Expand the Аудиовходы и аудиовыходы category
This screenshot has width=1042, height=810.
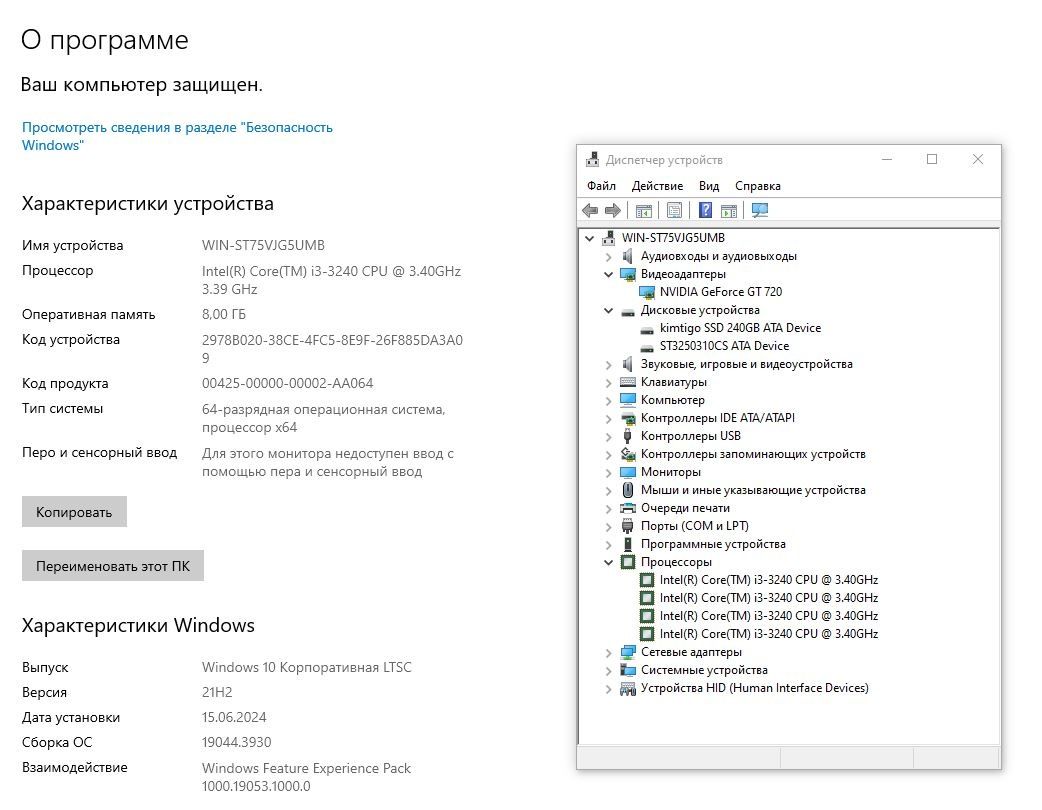click(x=608, y=256)
